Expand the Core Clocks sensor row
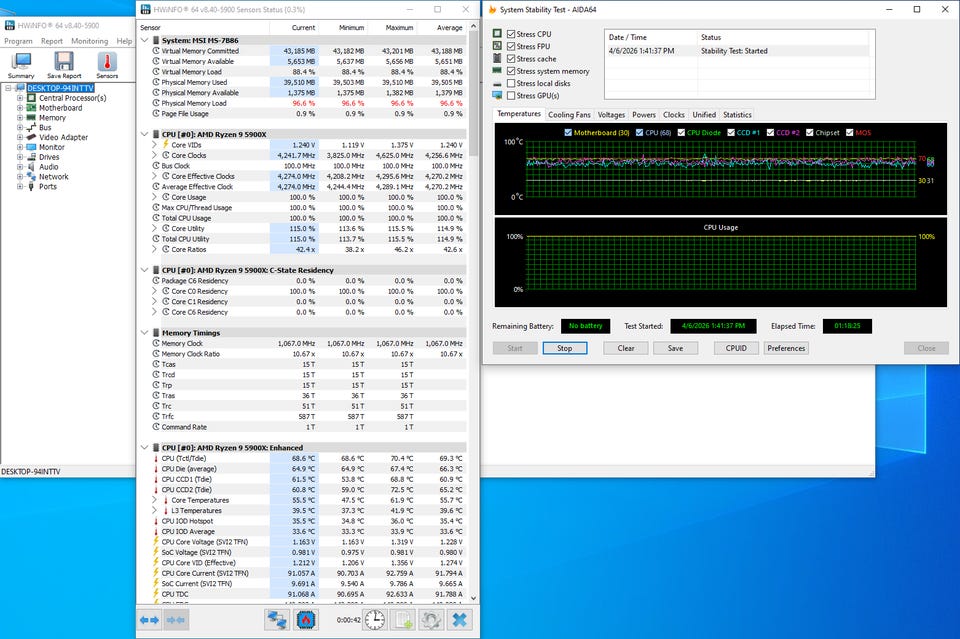This screenshot has width=960, height=639. 154,155
